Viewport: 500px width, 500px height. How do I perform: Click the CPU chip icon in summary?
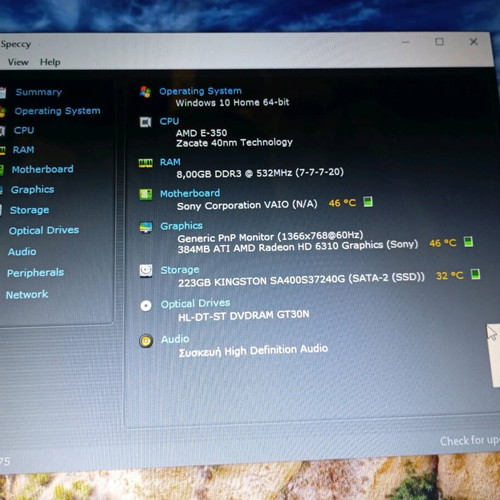click(145, 122)
